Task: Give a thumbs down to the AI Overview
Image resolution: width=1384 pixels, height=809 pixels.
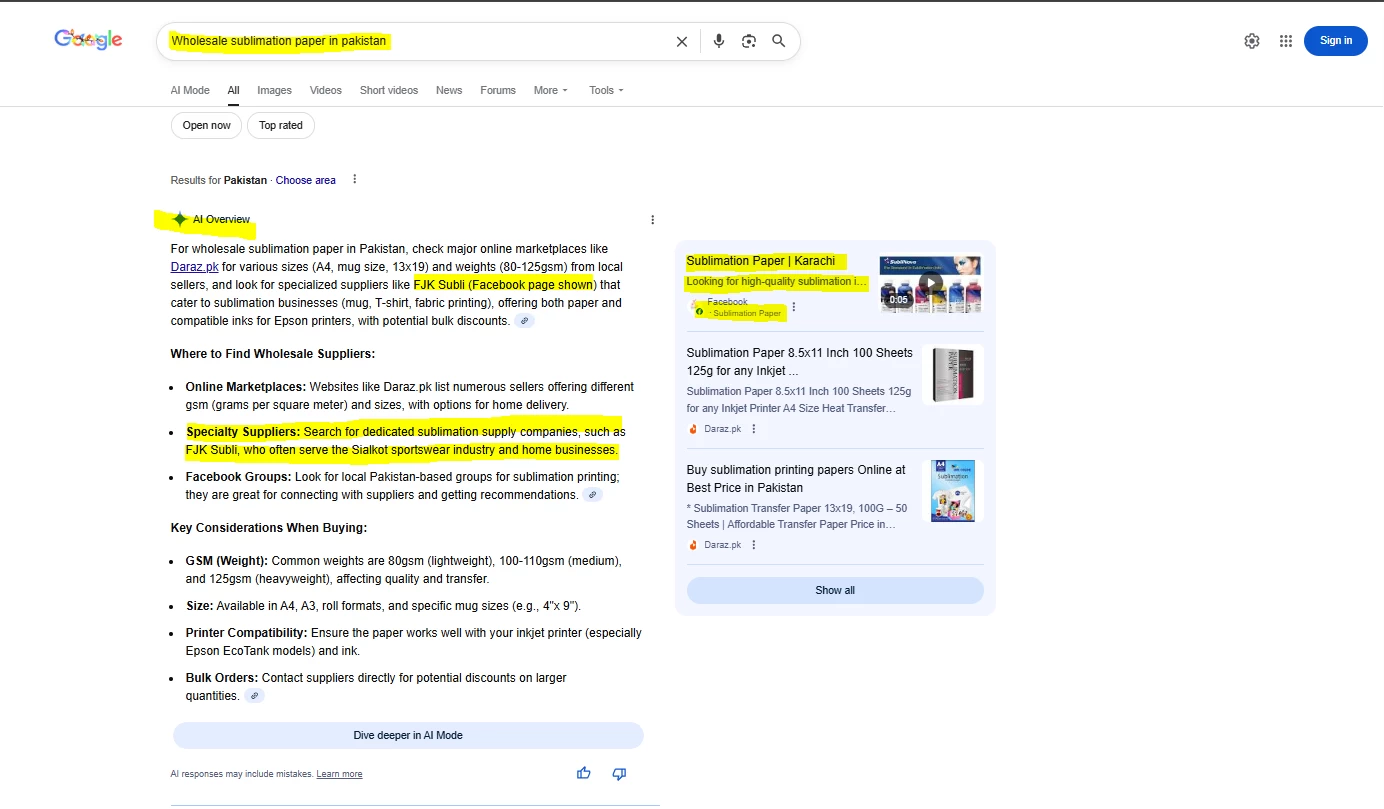Action: 618,773
